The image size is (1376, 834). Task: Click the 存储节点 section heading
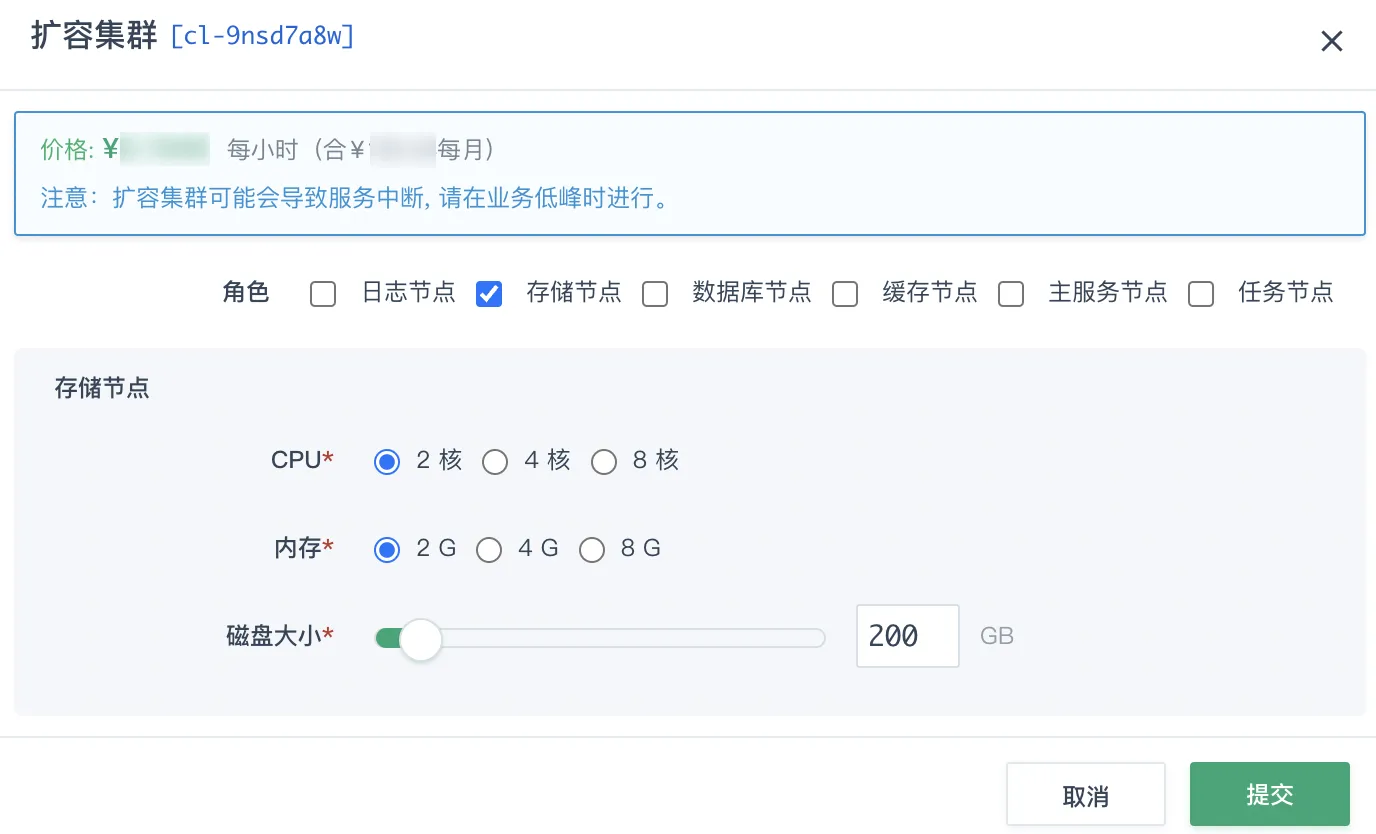pos(102,388)
